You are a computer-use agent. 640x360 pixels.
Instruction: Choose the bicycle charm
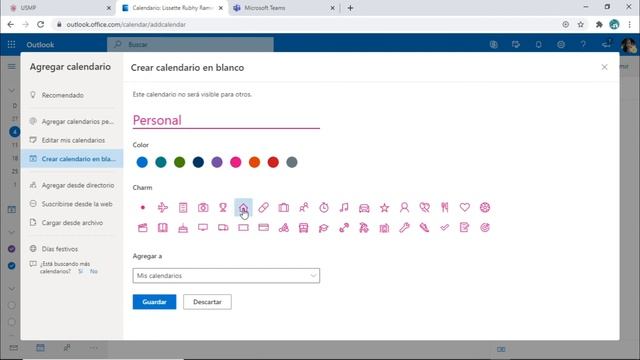[283, 228]
